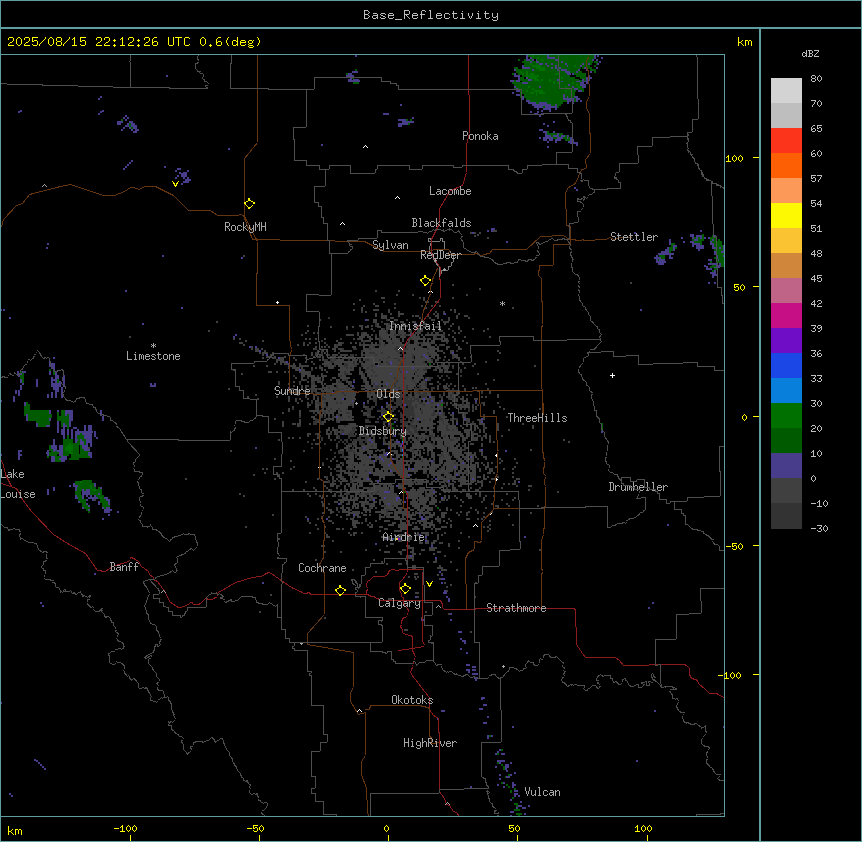
Task: Click the yellow diamond between Olds and Didsbury
Action: click(x=389, y=417)
